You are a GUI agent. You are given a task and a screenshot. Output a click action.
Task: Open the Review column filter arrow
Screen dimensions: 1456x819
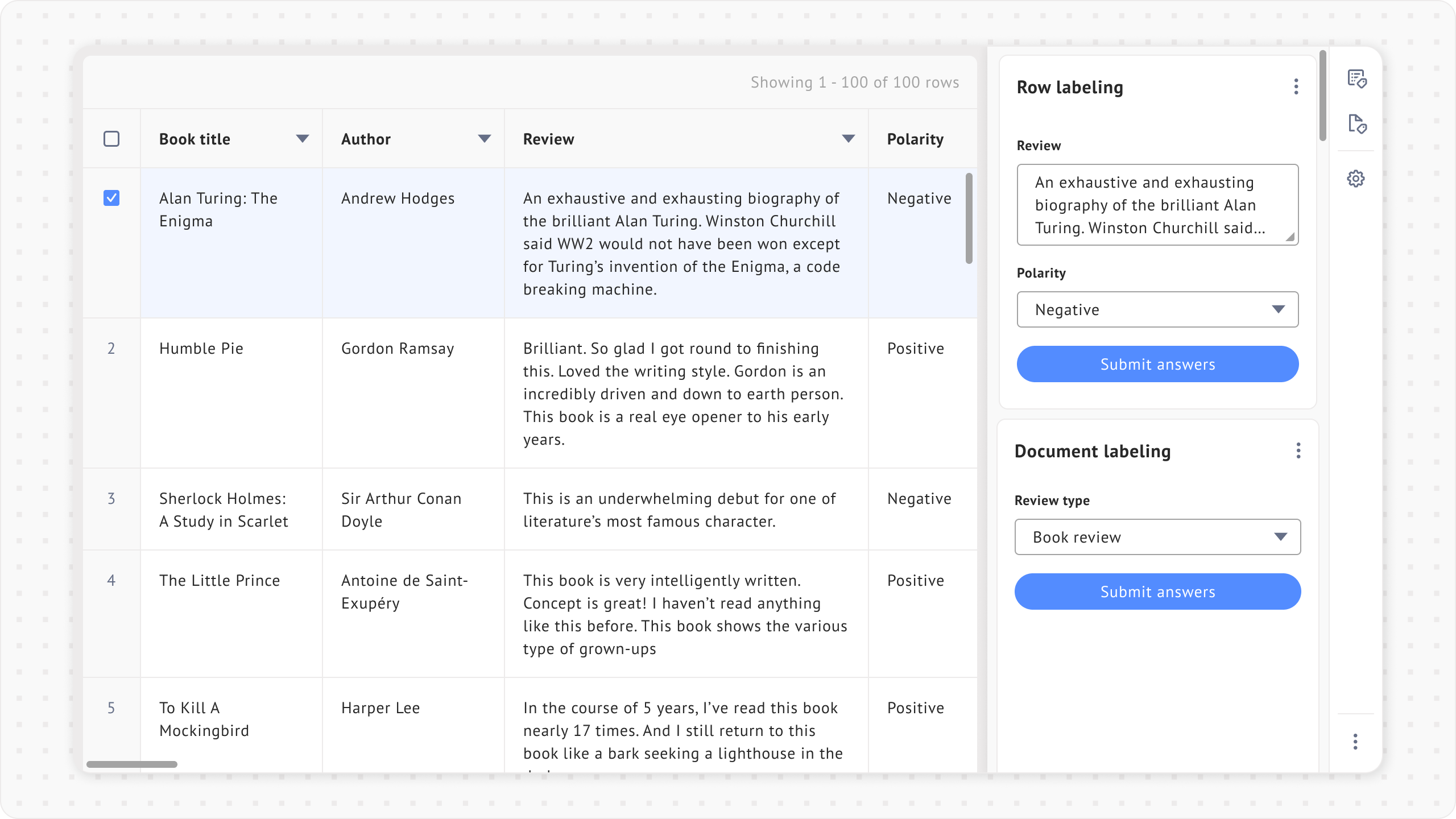(x=848, y=139)
